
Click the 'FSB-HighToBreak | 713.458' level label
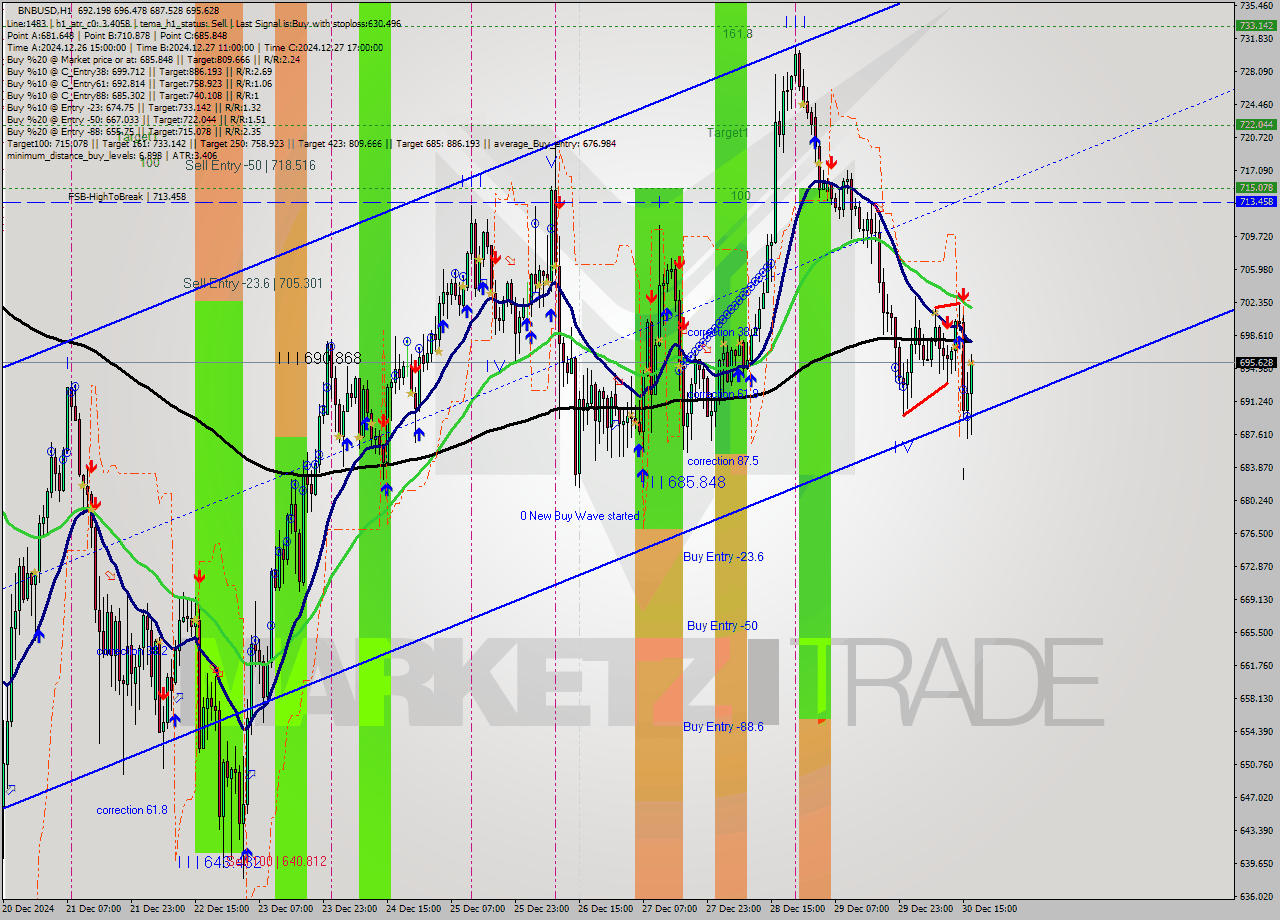click(127, 197)
